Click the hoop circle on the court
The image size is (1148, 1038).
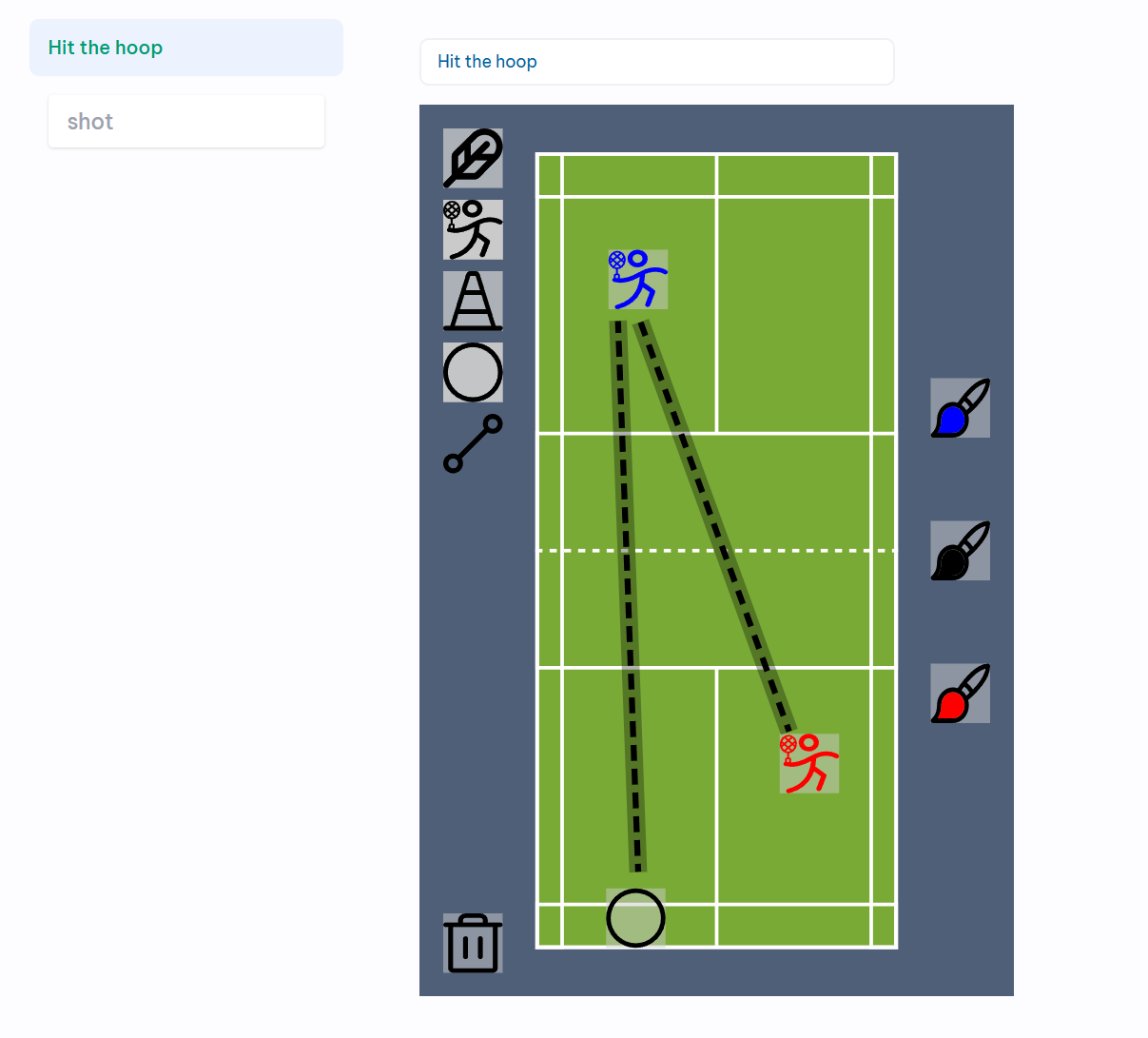pyautogui.click(x=635, y=918)
